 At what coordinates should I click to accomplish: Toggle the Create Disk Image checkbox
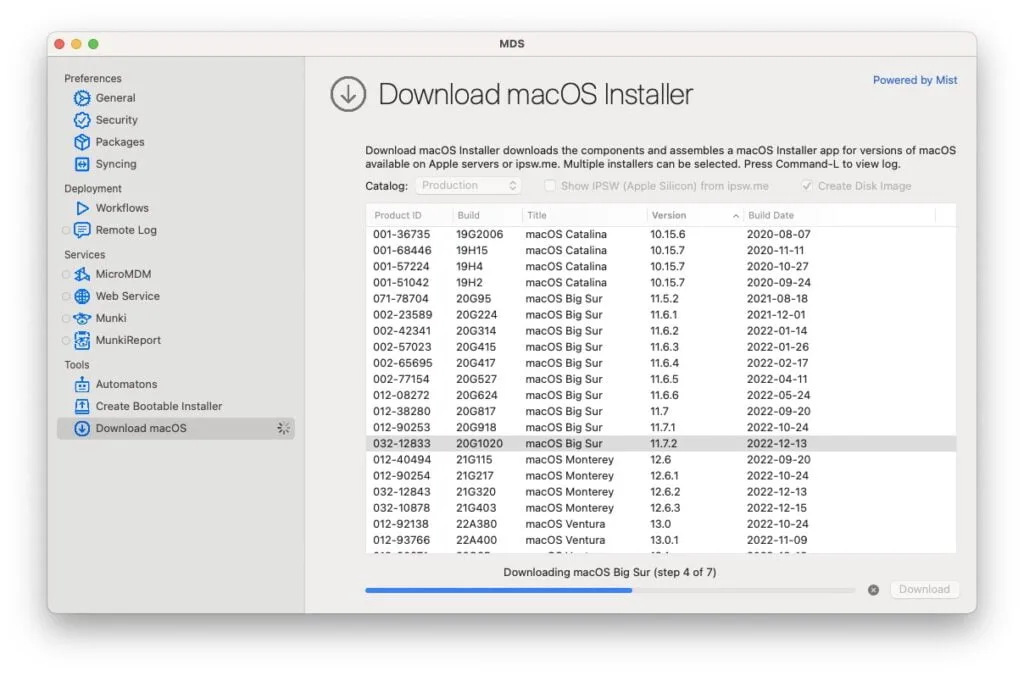pyautogui.click(x=807, y=185)
